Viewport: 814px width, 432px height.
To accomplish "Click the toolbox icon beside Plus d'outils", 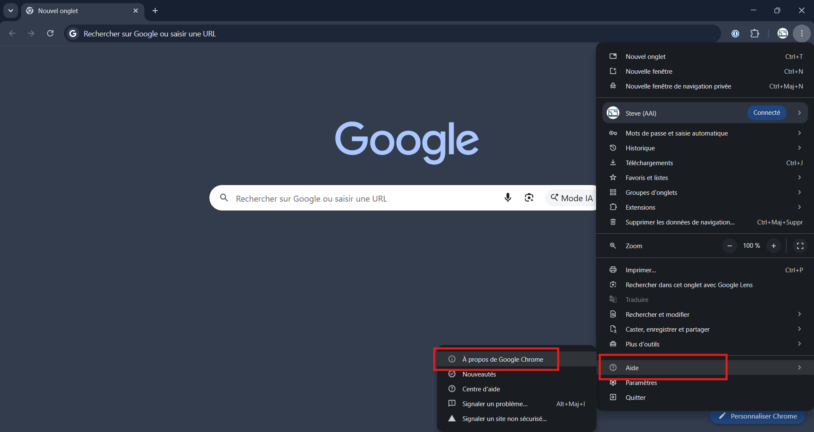I will (613, 344).
